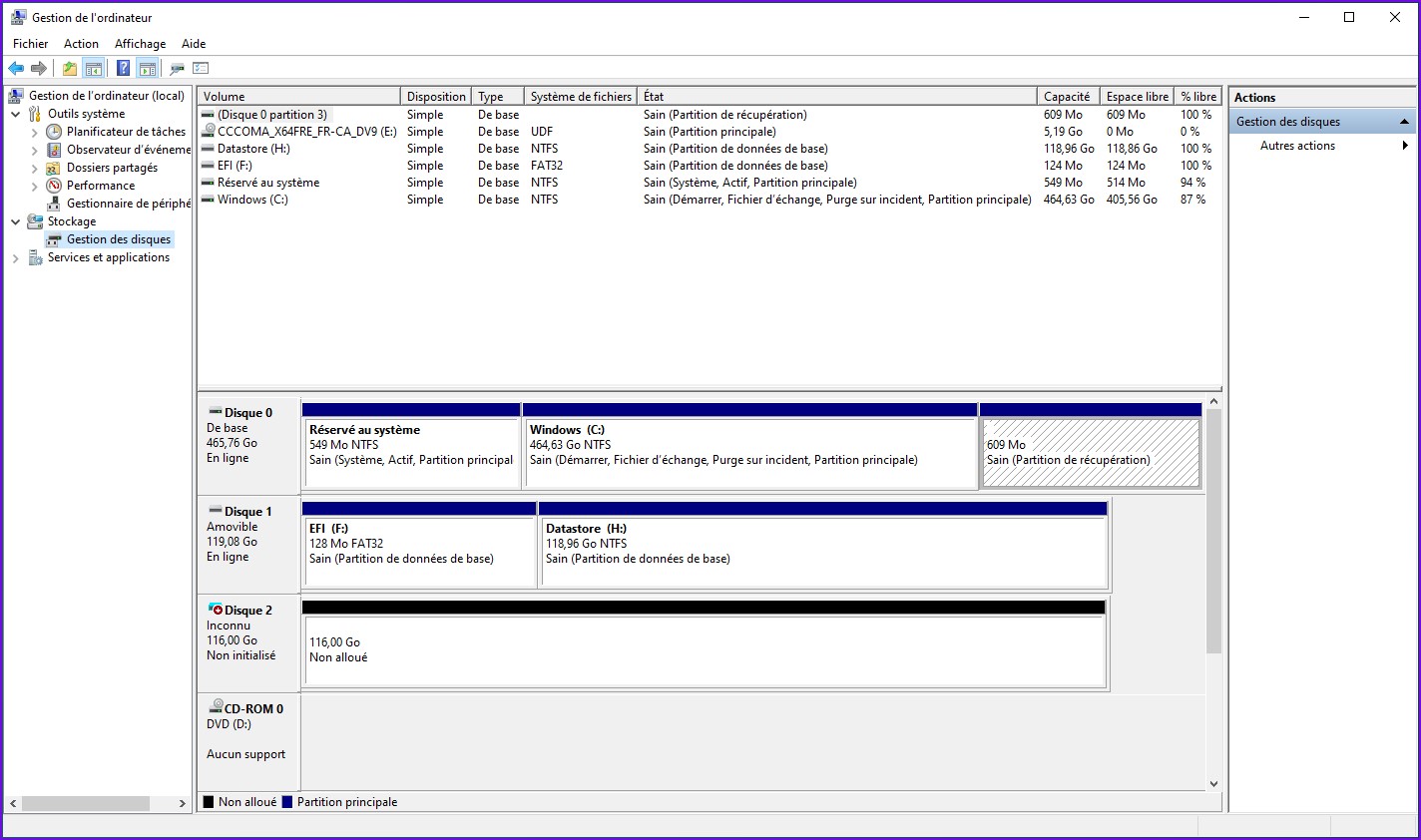Image resolution: width=1421 pixels, height=840 pixels.
Task: Click the Performance gauge icon in tree
Action: [54, 186]
